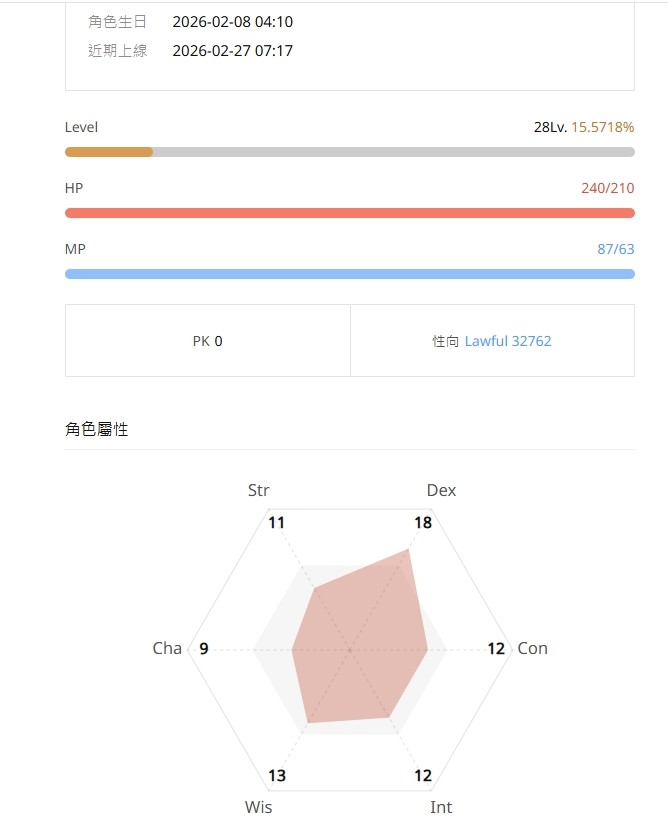668x835 pixels.
Task: Click the Int label below the chart
Action: [441, 807]
